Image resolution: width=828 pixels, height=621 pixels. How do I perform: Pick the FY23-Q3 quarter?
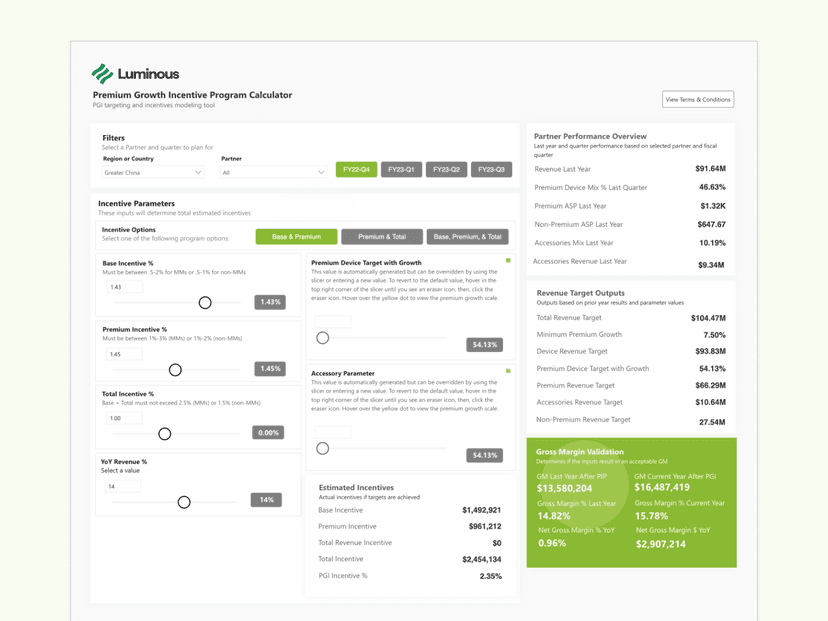pos(491,170)
